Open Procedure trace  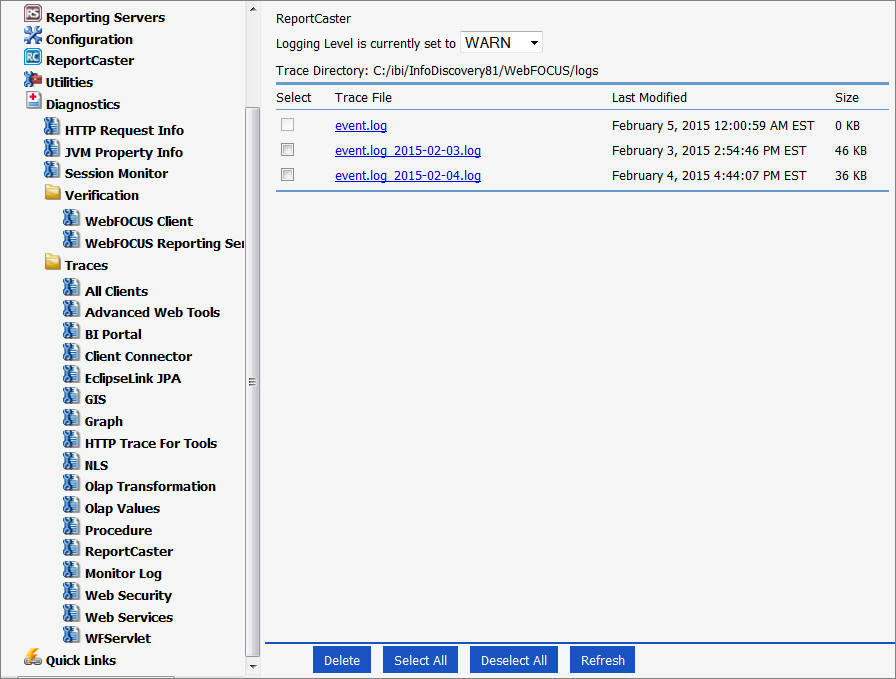(x=118, y=530)
